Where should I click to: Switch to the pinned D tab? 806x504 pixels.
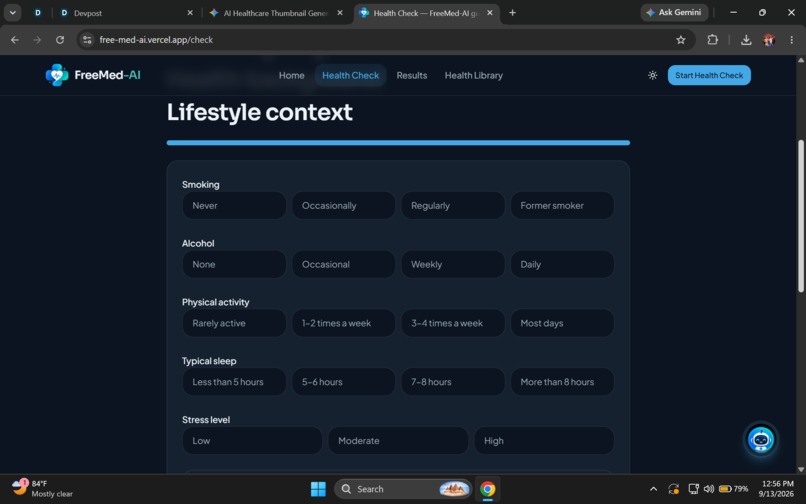tap(38, 13)
